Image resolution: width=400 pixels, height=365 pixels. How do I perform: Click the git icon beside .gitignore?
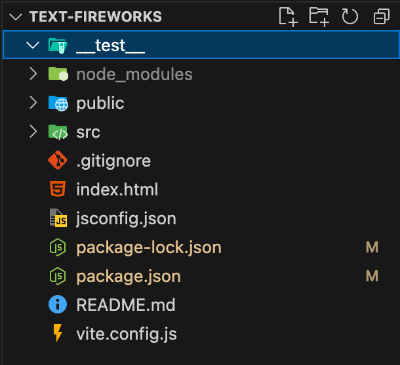pos(58,161)
